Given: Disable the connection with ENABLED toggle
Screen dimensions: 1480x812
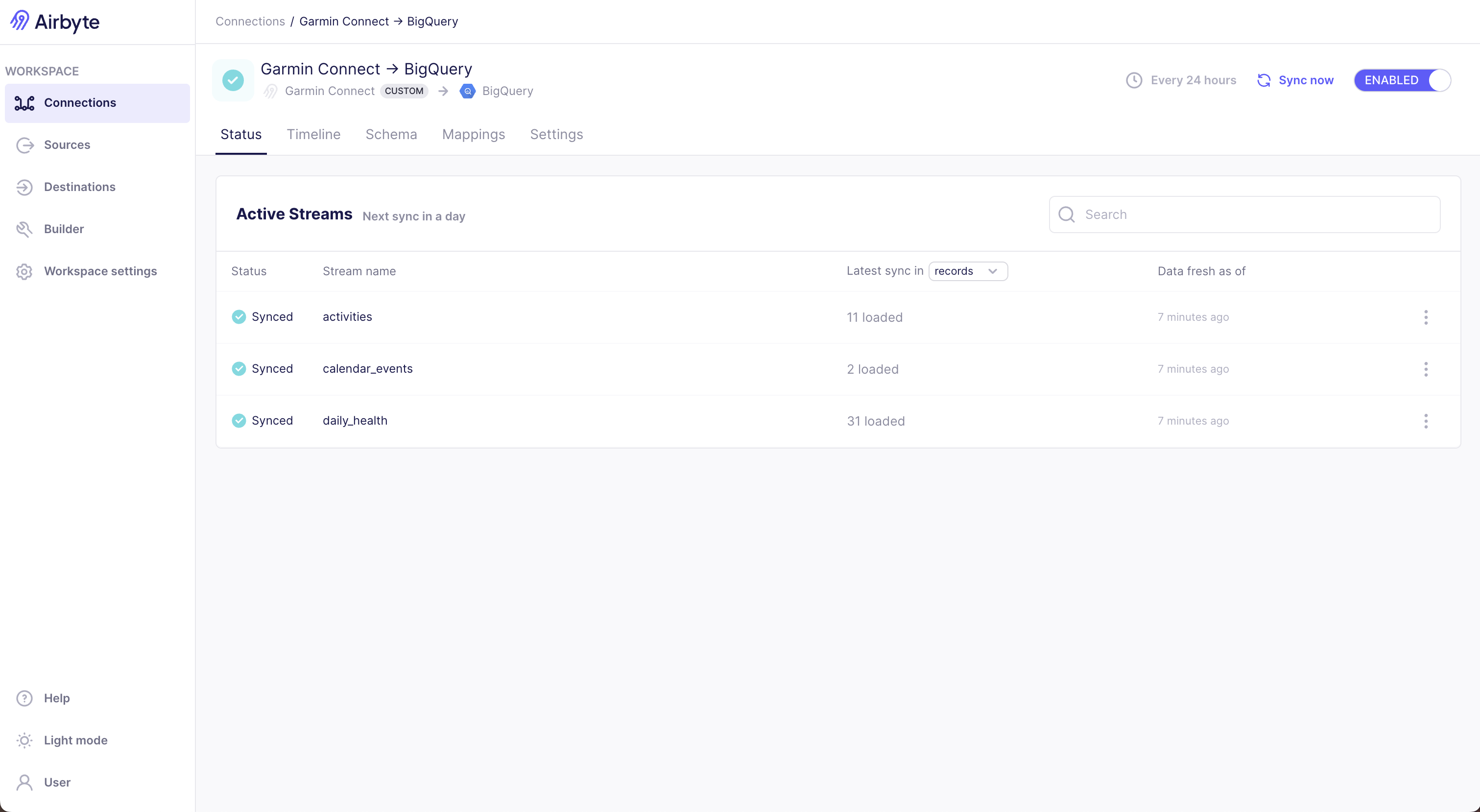Looking at the screenshot, I should pyautogui.click(x=1403, y=80).
